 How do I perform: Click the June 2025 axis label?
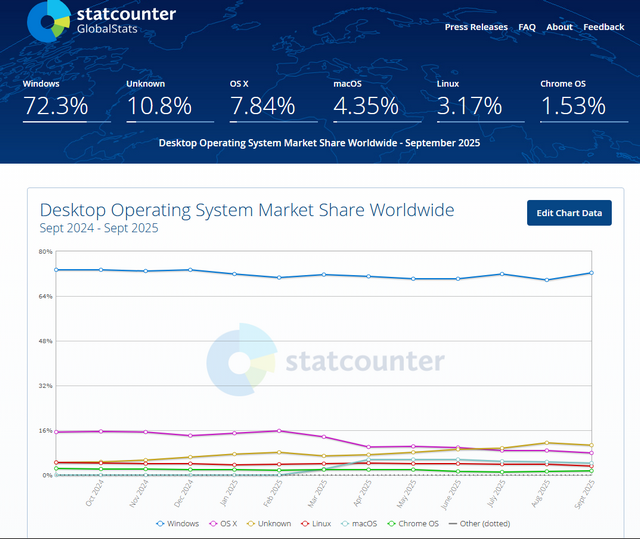(x=451, y=495)
